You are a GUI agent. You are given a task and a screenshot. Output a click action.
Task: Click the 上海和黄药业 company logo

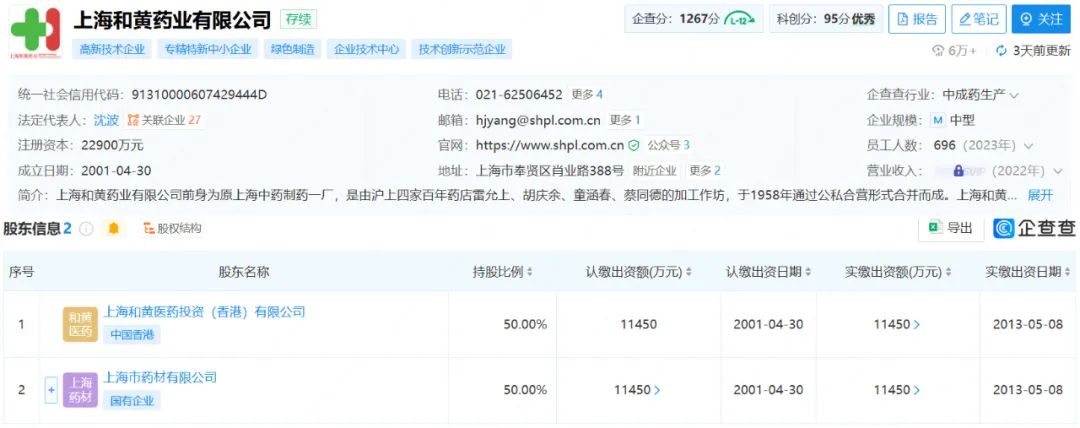point(35,35)
